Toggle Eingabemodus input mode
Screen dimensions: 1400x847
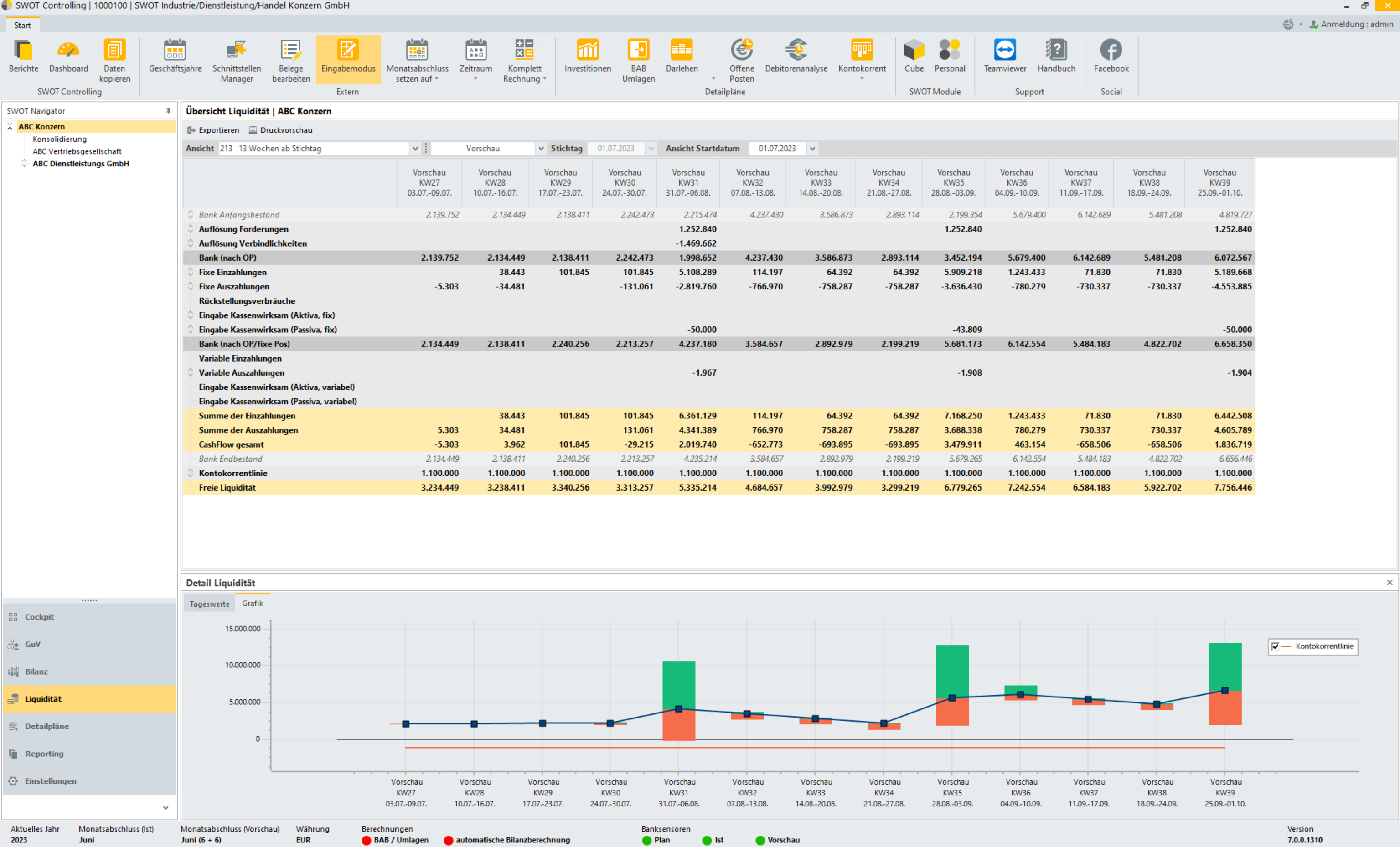[x=348, y=57]
